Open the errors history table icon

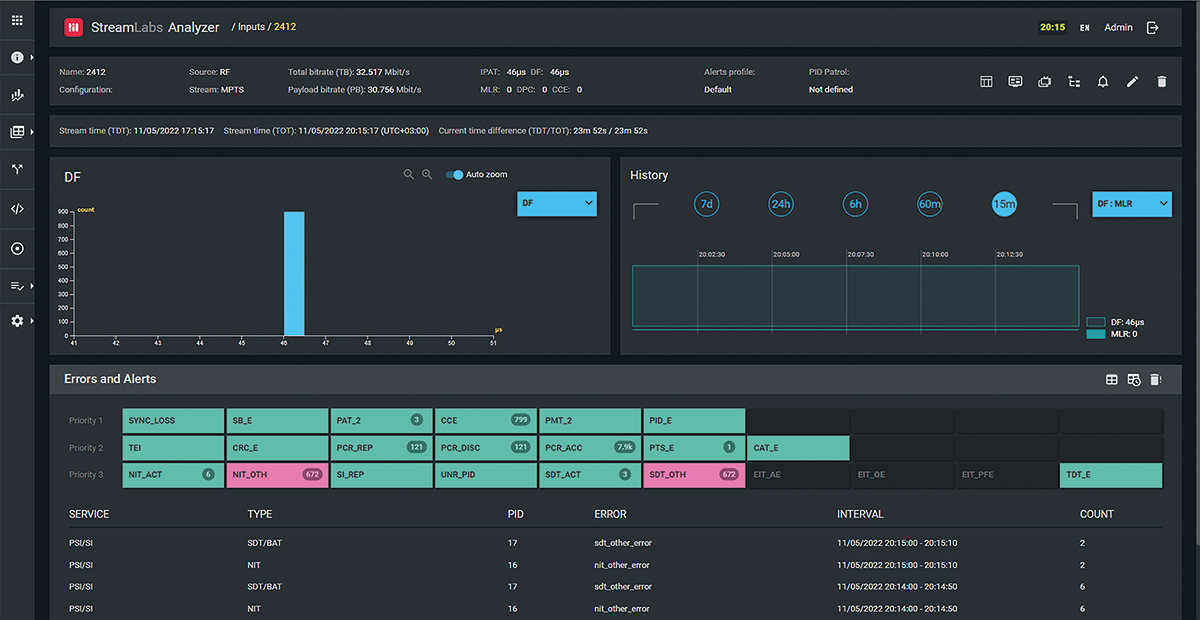click(x=1133, y=379)
